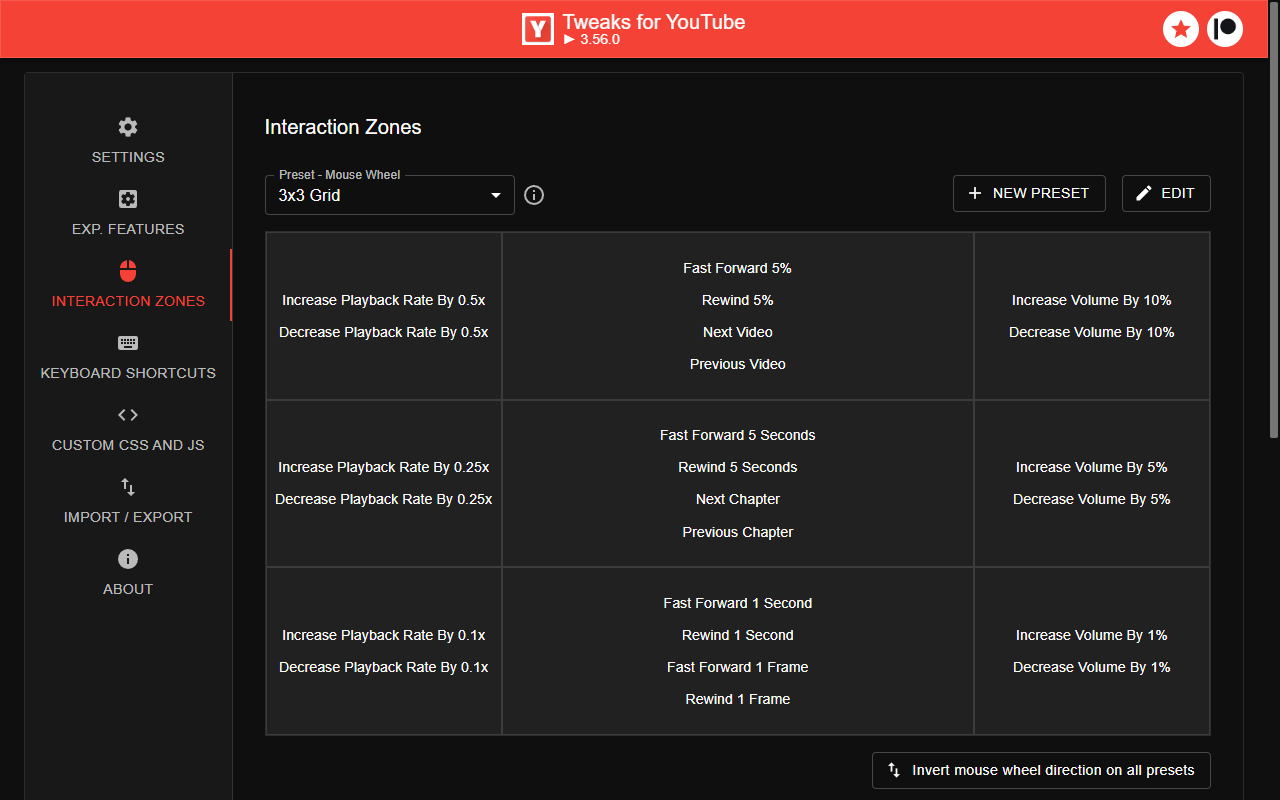The width and height of the screenshot is (1280, 800).
Task: Open the About info icon
Action: (x=127, y=559)
